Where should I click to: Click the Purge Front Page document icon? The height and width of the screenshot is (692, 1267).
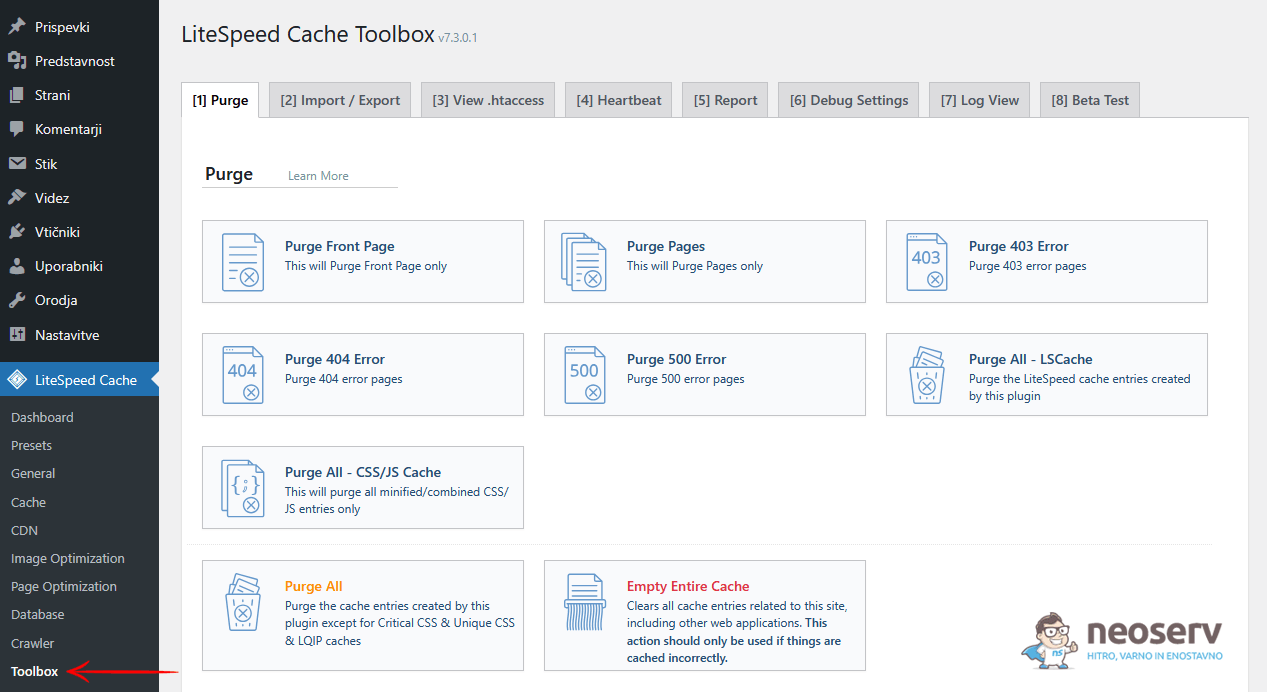point(243,262)
